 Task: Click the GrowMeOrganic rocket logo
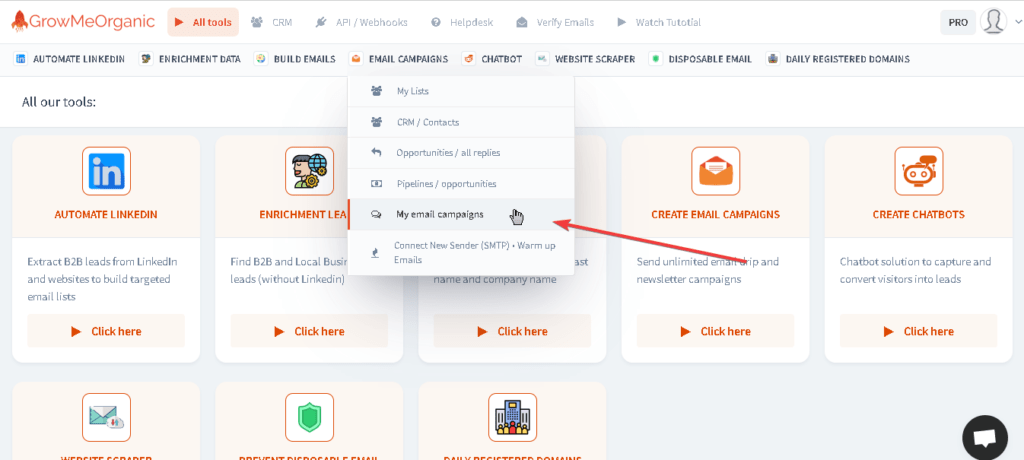click(x=84, y=21)
